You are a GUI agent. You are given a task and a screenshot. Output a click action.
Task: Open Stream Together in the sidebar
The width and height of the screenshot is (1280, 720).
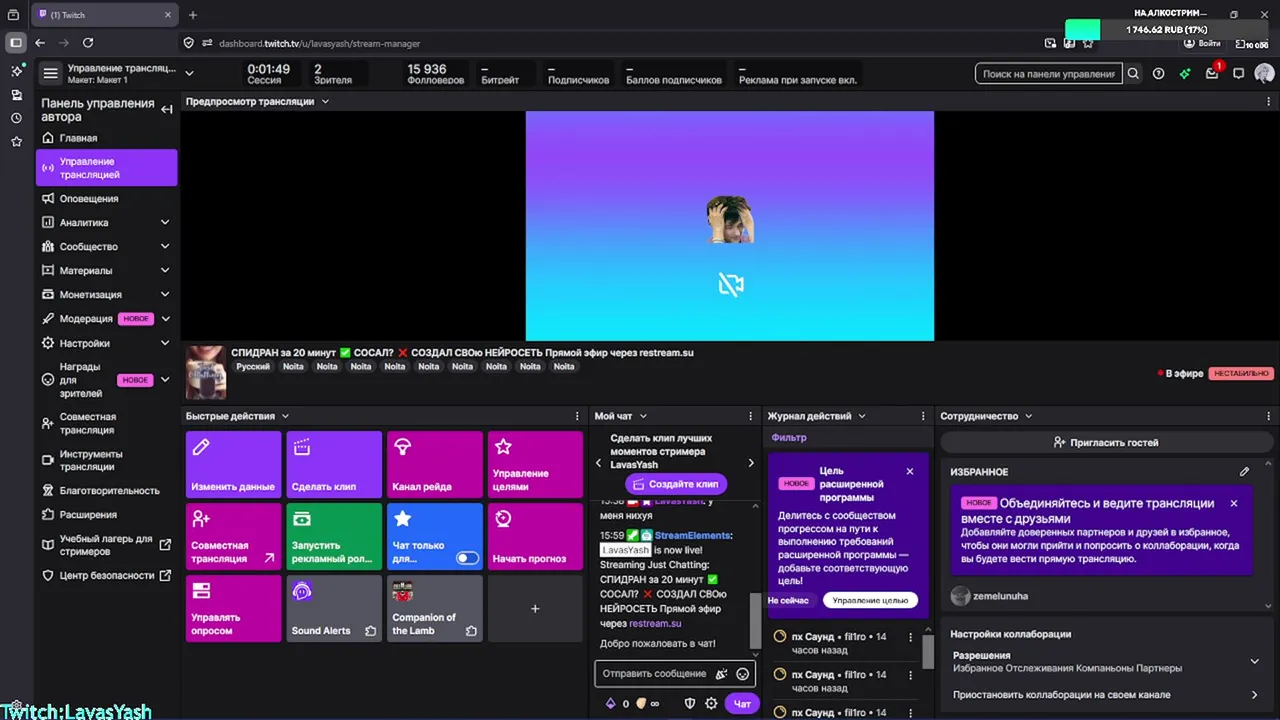click(106, 423)
